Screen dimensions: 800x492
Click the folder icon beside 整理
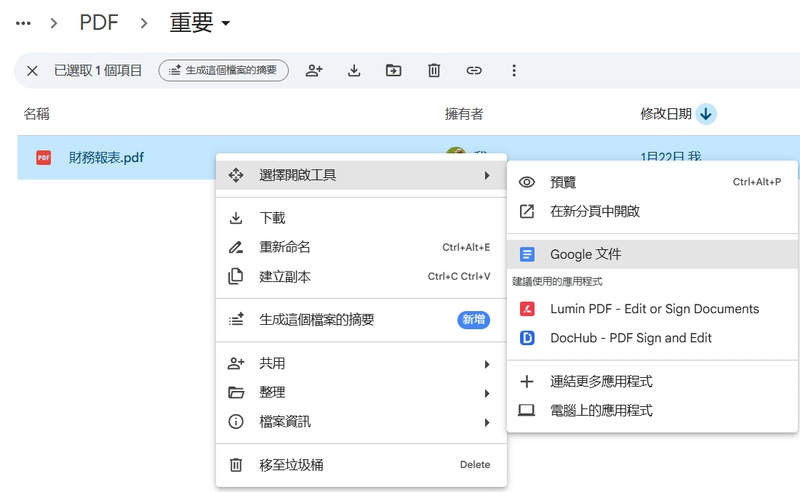click(236, 392)
